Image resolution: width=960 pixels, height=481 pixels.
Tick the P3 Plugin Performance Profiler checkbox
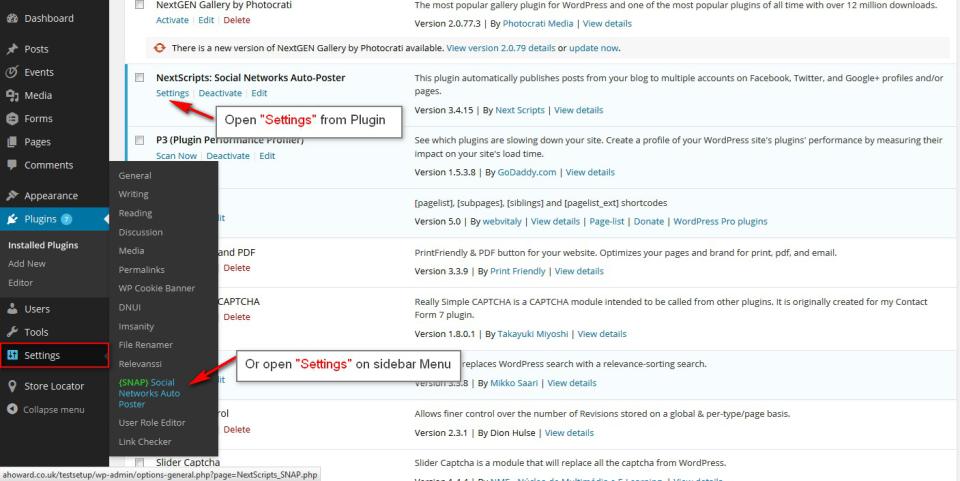pos(139,140)
